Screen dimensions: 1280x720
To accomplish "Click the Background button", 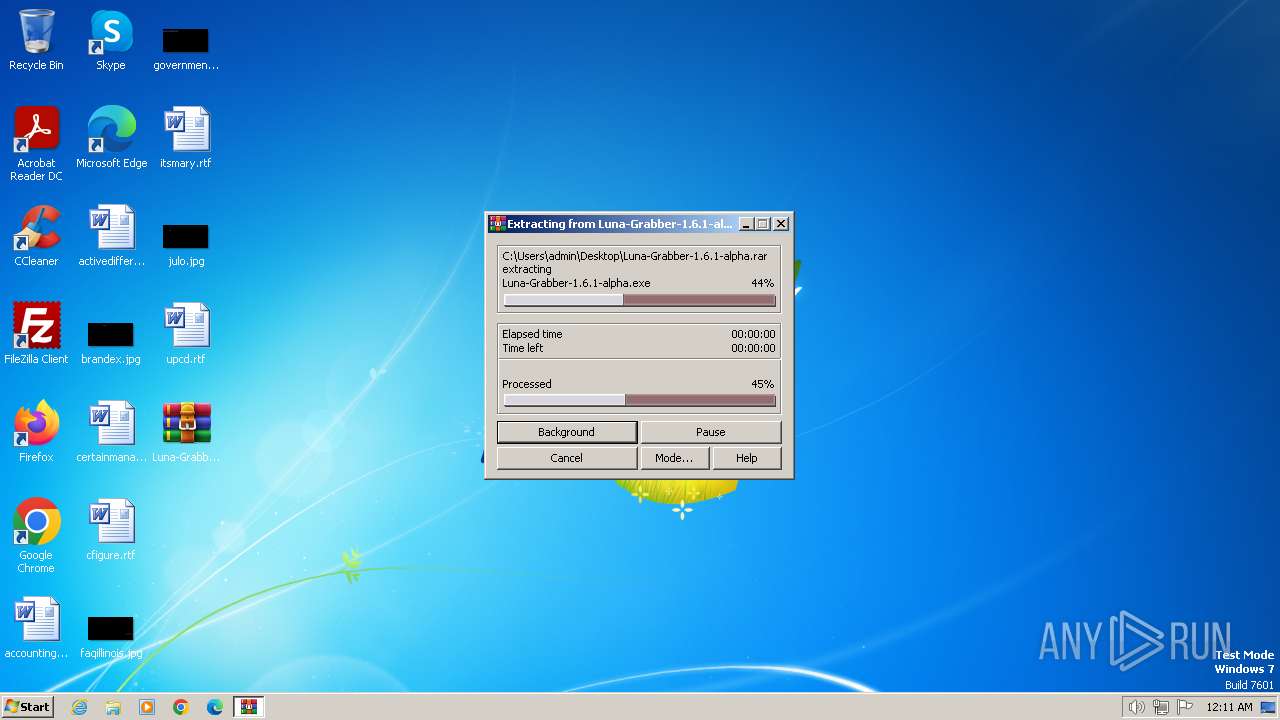I will click(x=567, y=432).
